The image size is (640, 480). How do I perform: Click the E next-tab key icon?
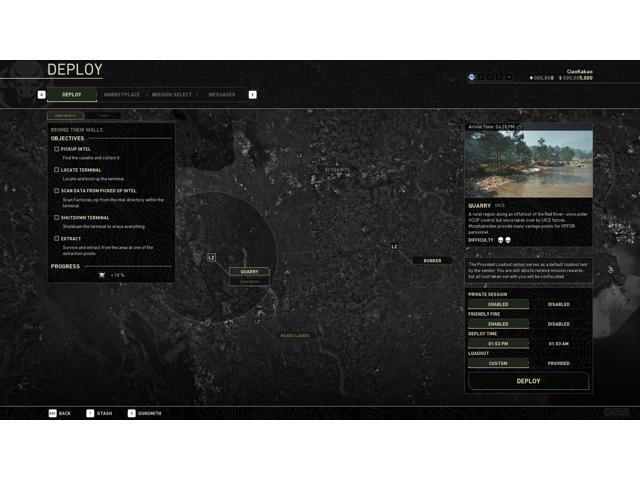point(252,95)
